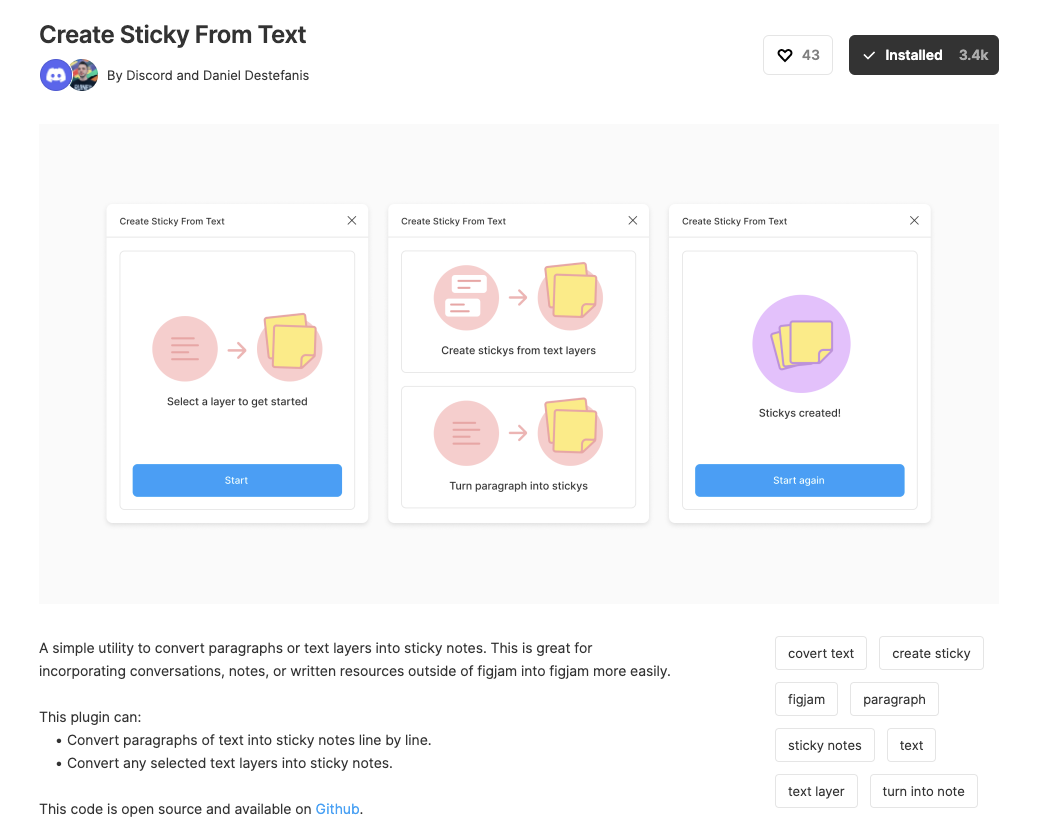Select the 'Create stickys from text layers' option card
The image size is (1039, 835).
(518, 311)
